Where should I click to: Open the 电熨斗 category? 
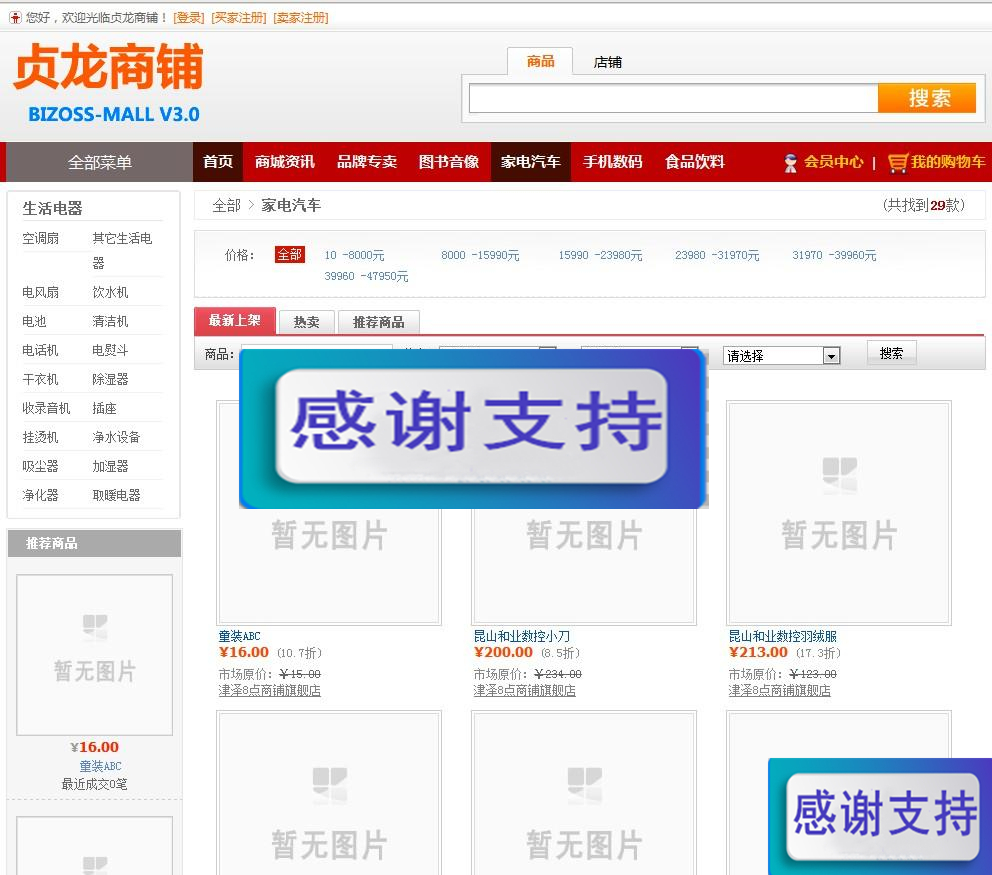point(110,351)
